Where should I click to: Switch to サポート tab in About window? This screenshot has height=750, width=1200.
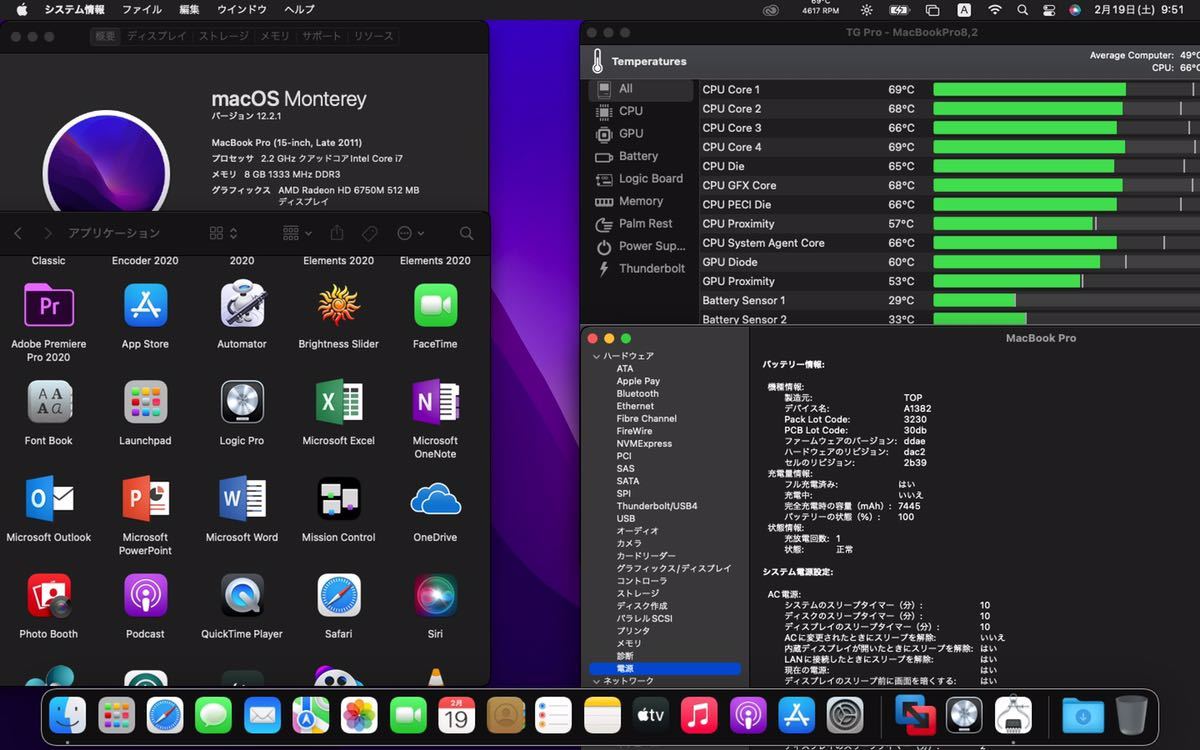tap(321, 36)
